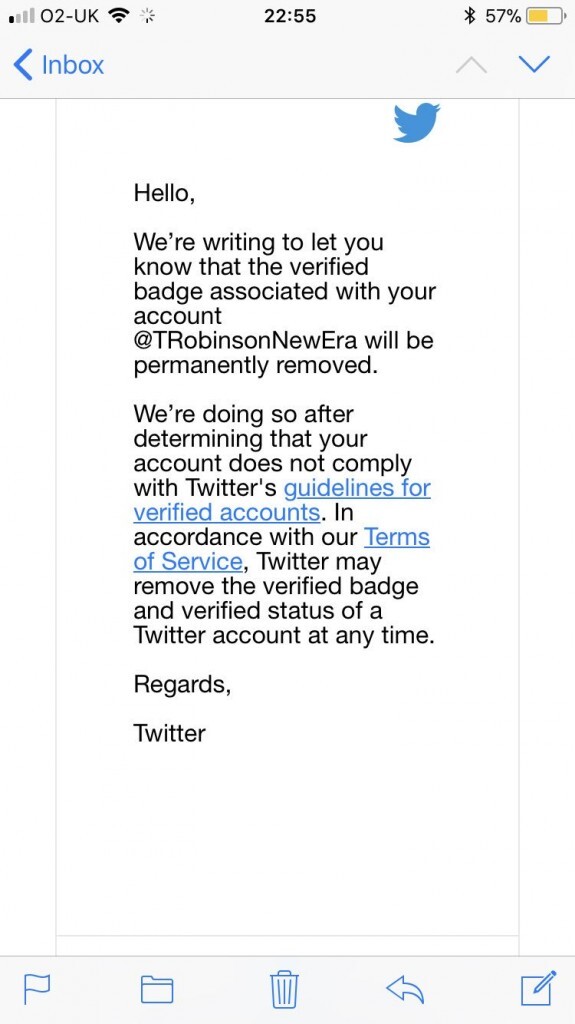Viewport: 575px width, 1024px height.
Task: Open the "guidelines for" link
Action: 357,488
